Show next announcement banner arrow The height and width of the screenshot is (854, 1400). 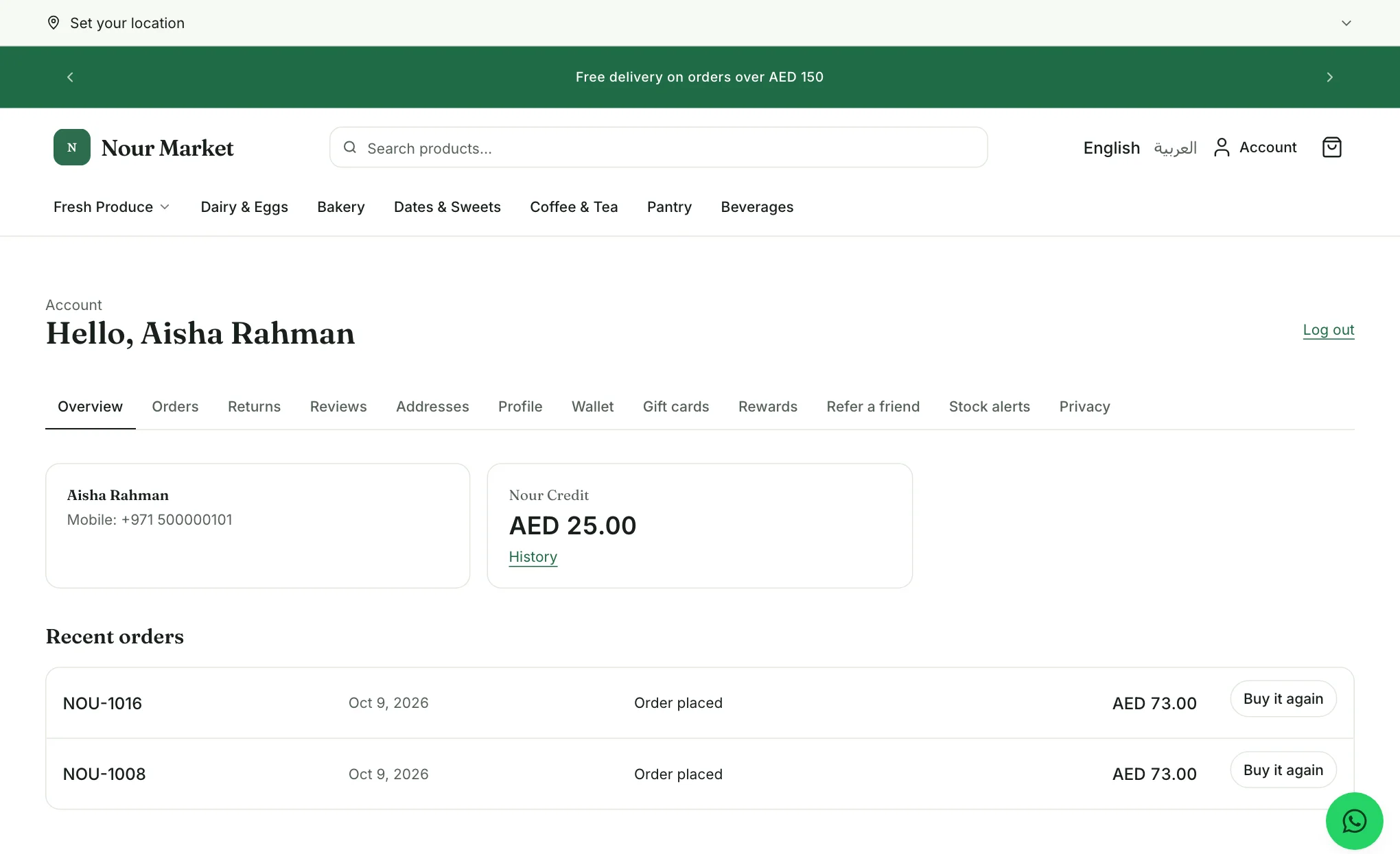(x=1329, y=77)
